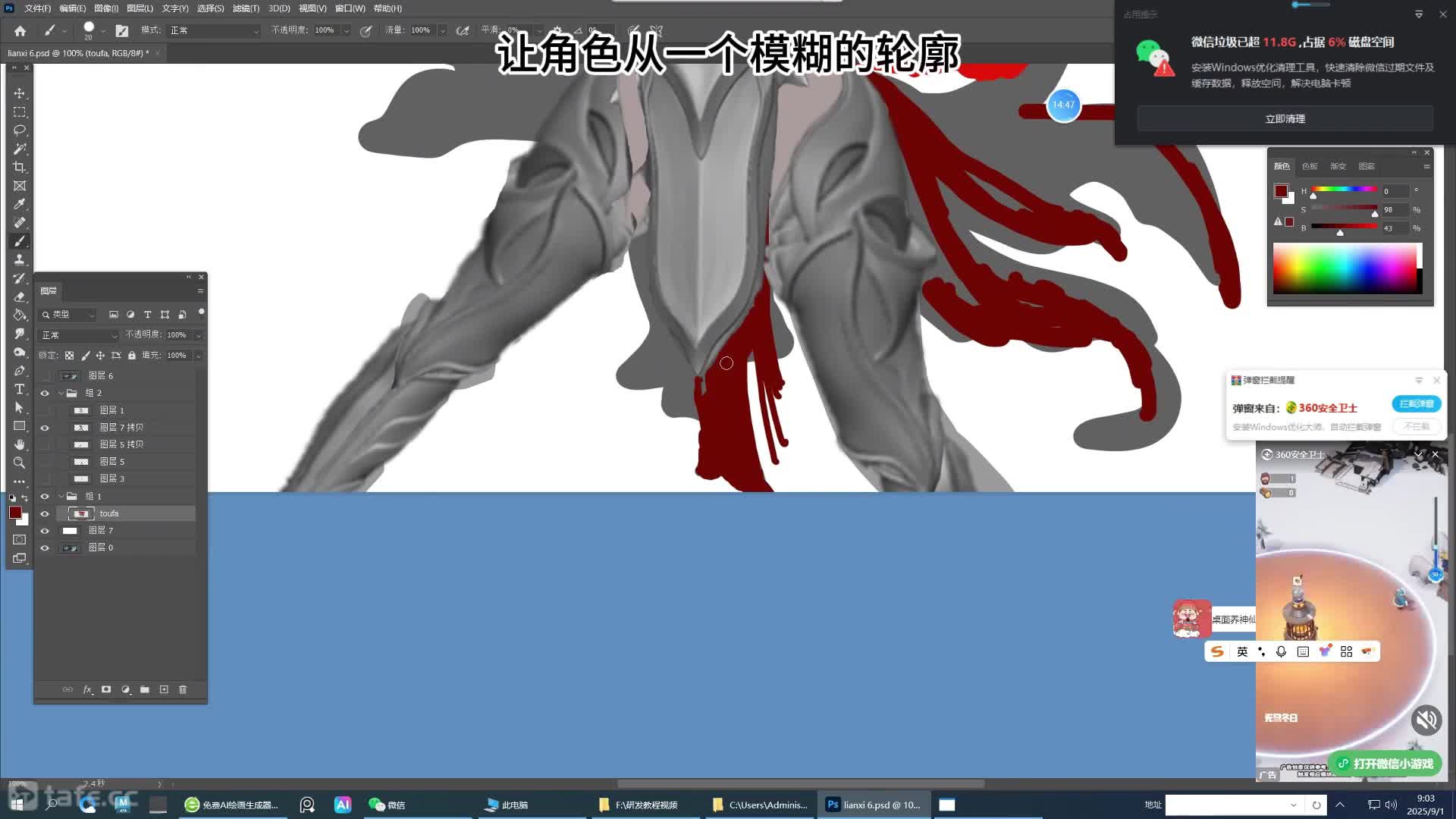Open the 滤镜(T) menu

point(246,8)
